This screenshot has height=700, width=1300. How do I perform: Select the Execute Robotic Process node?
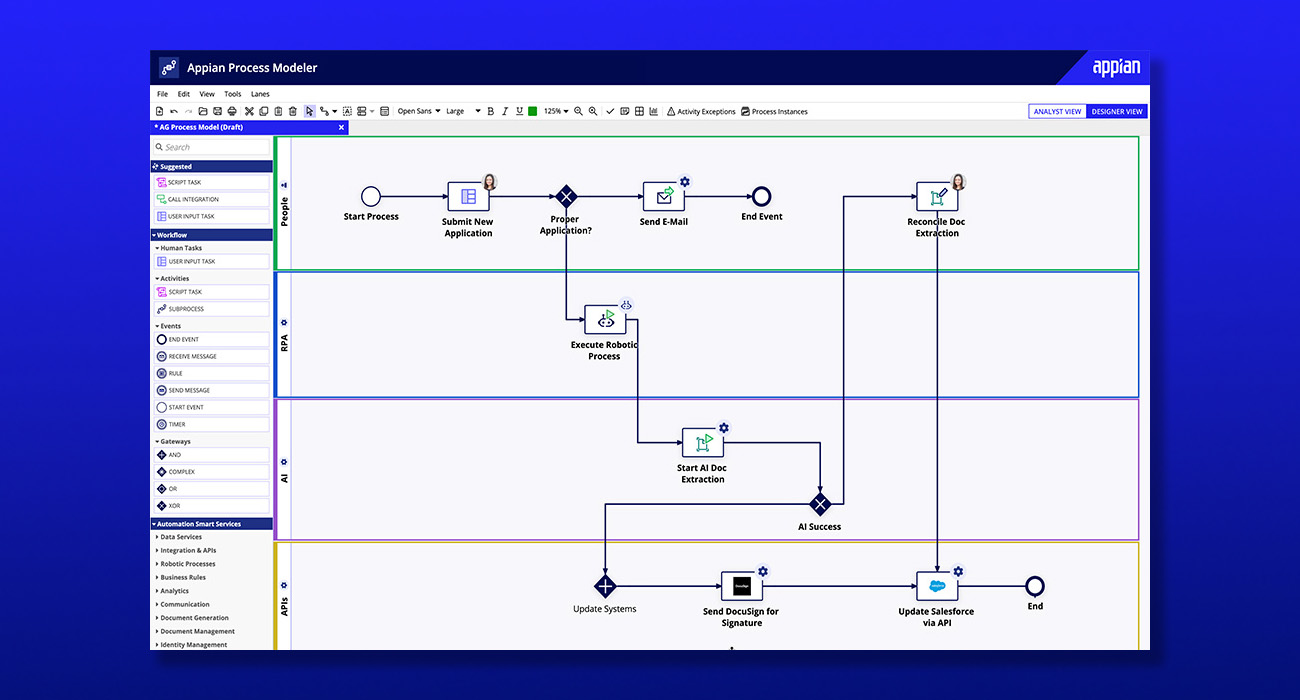605,320
